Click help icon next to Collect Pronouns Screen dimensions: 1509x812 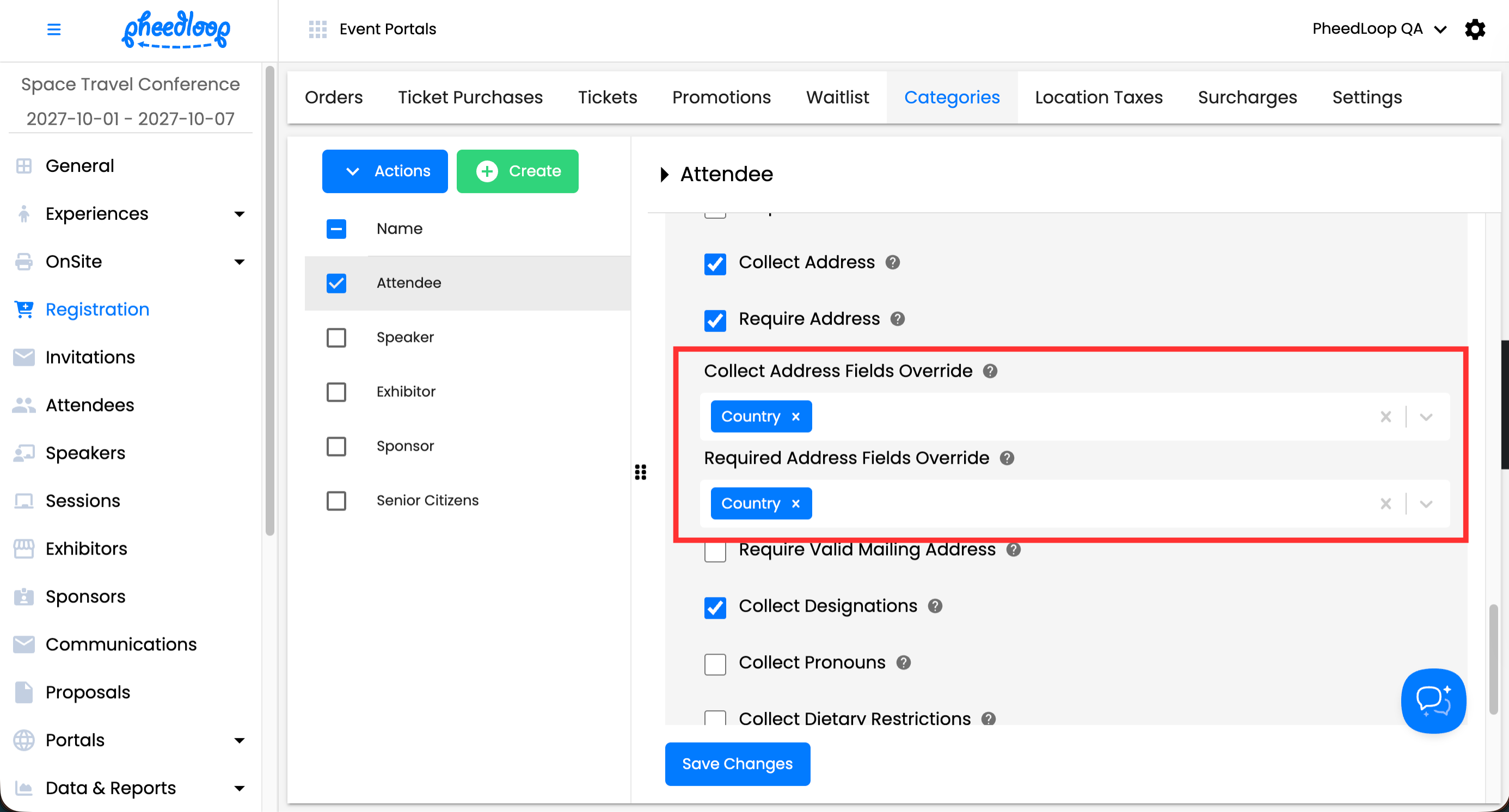[903, 662]
